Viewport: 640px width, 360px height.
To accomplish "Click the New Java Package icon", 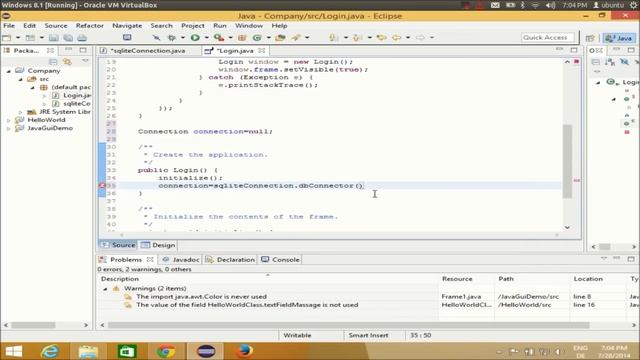I will pos(242,38).
